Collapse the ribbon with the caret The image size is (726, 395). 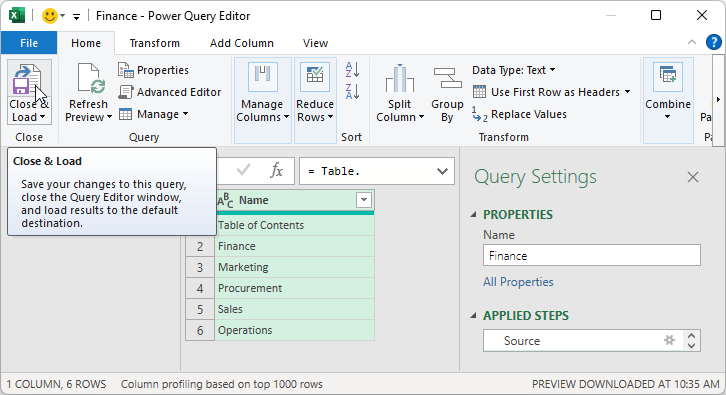click(x=692, y=42)
